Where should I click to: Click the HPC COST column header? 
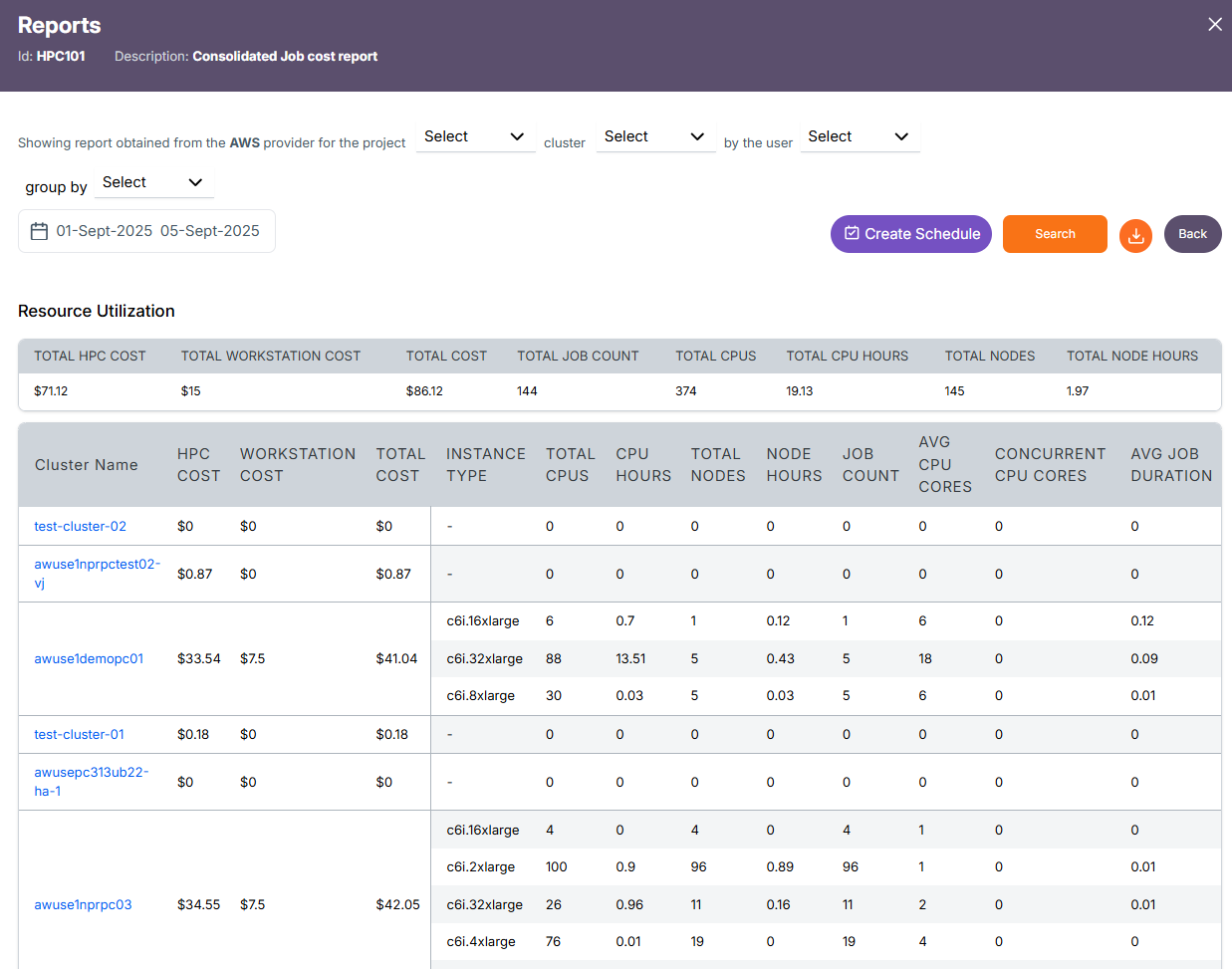click(198, 465)
